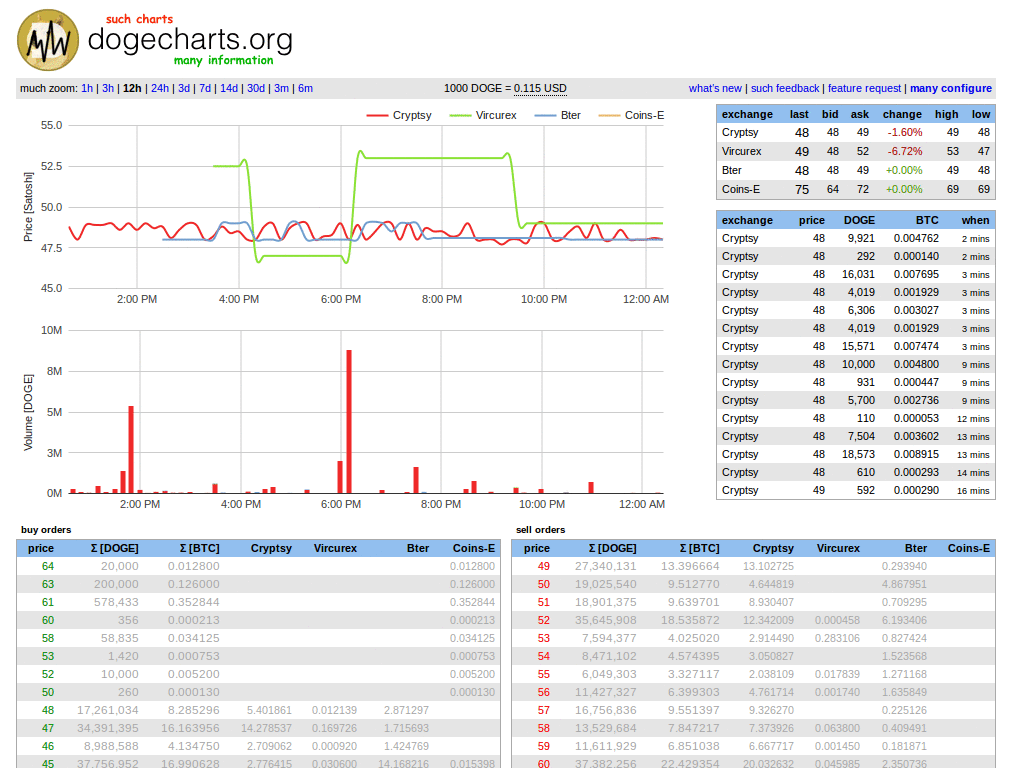
Task: Click the Coins-E header in sell orders
Action: [968, 549]
